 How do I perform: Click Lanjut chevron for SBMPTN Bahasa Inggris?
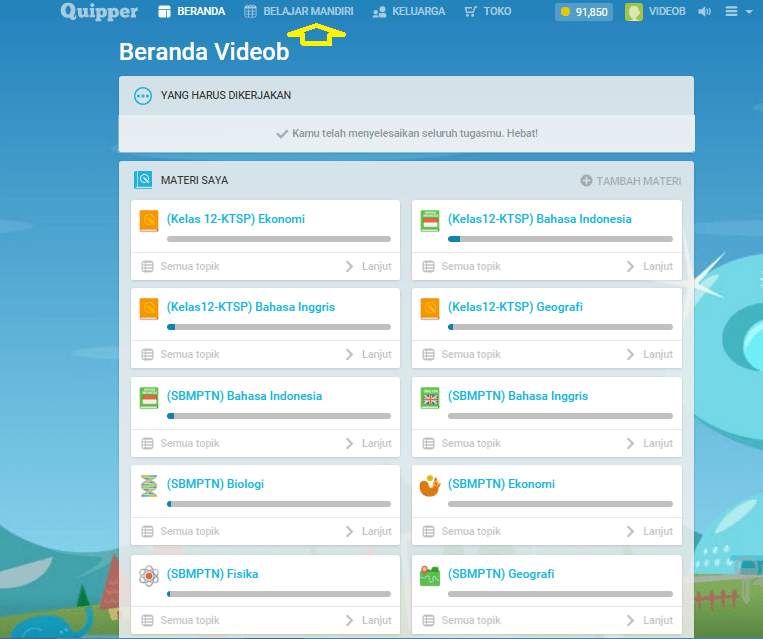click(631, 443)
